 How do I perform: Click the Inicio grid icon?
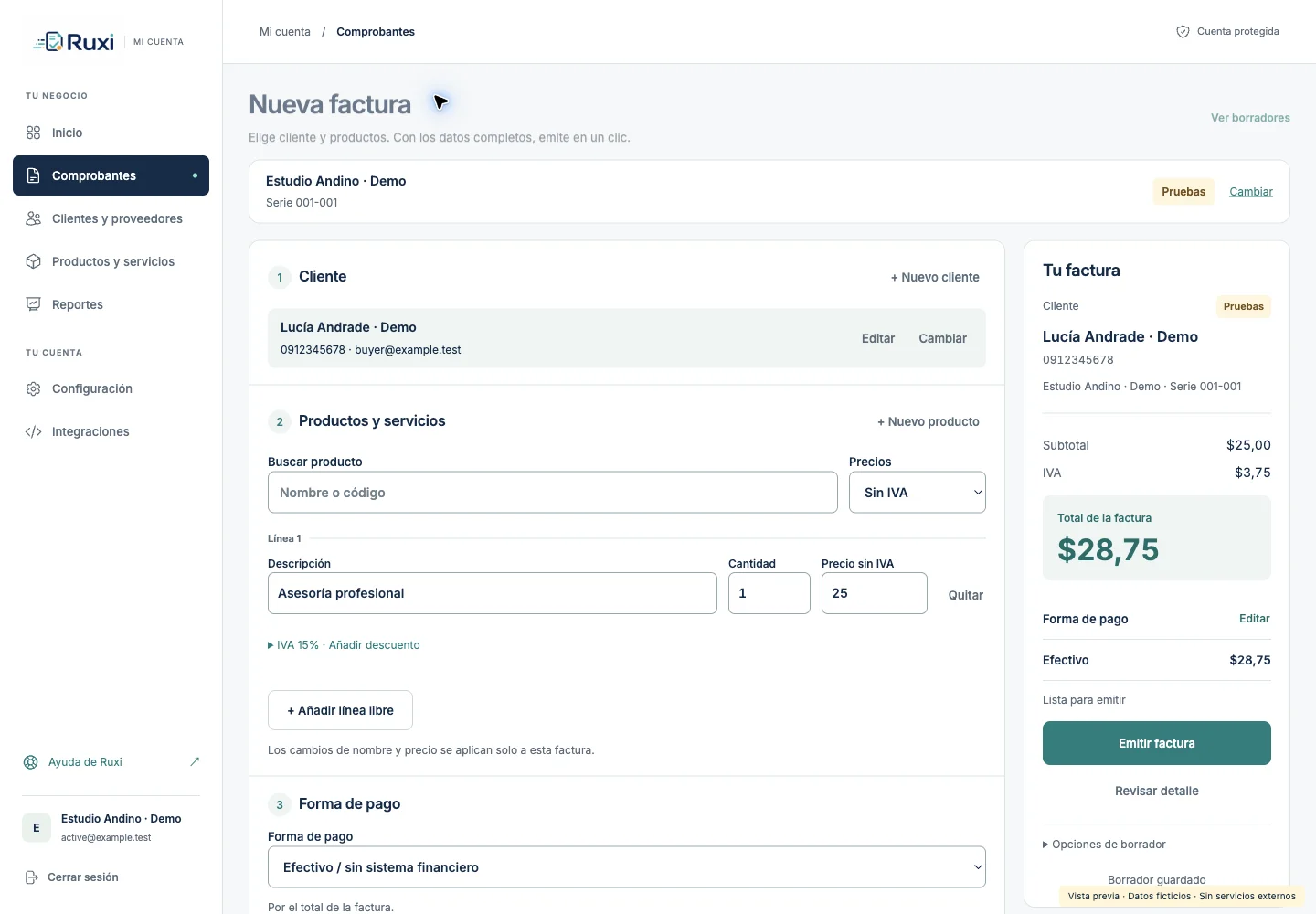click(33, 133)
